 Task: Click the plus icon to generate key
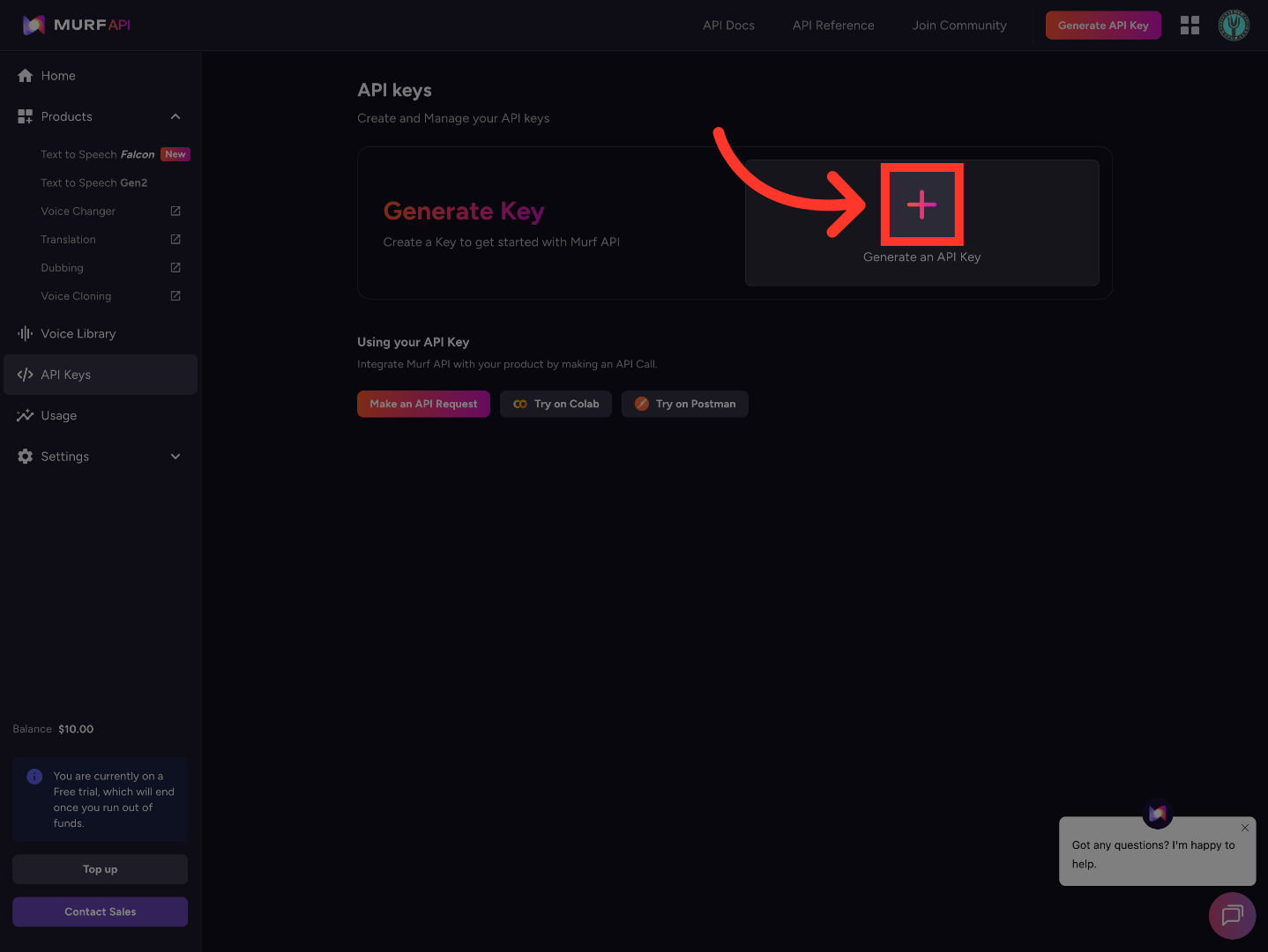tap(921, 205)
